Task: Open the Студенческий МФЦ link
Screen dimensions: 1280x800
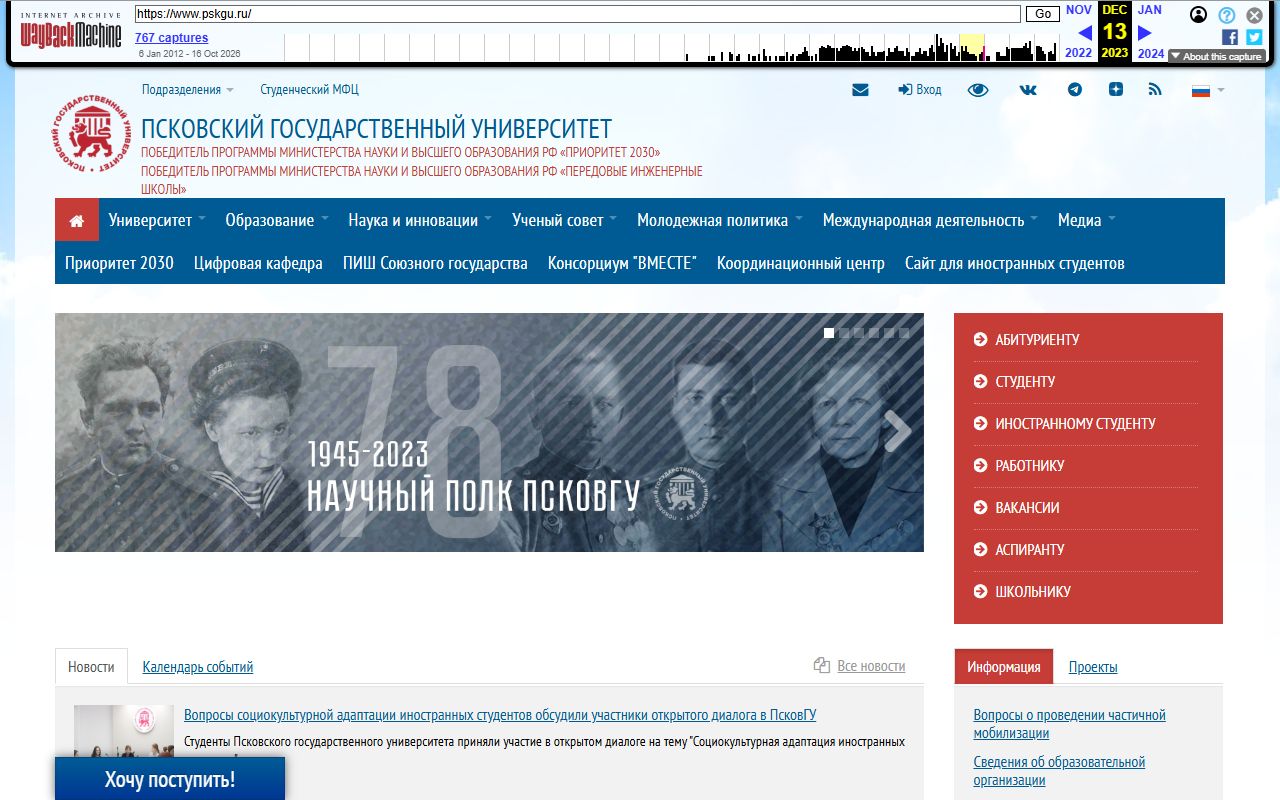Action: (x=309, y=90)
